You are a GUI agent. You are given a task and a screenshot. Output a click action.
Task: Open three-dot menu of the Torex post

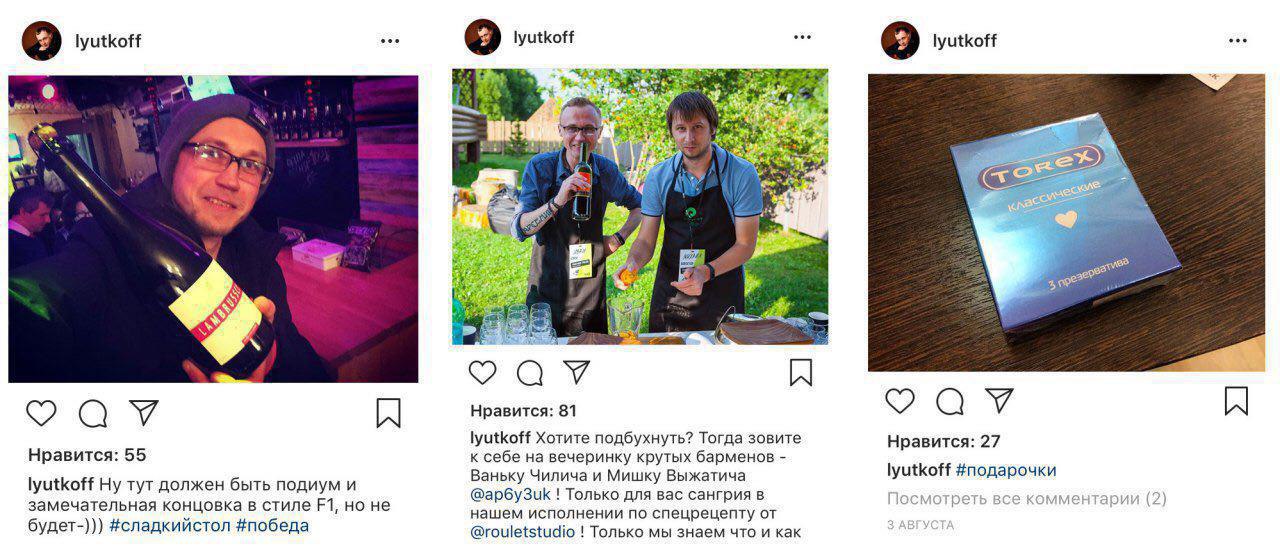click(x=1238, y=41)
